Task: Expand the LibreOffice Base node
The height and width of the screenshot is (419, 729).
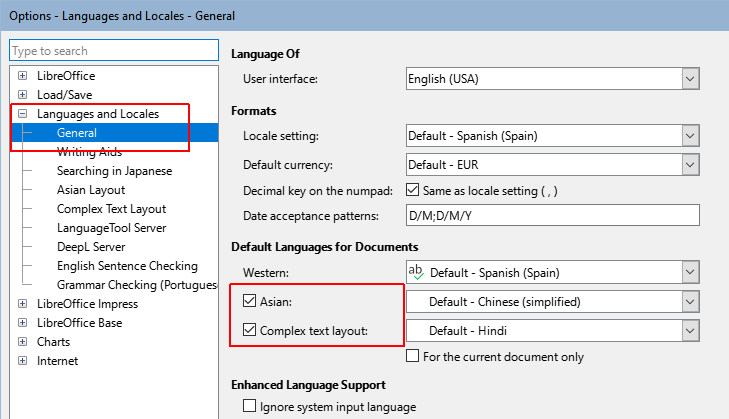Action: 22,323
